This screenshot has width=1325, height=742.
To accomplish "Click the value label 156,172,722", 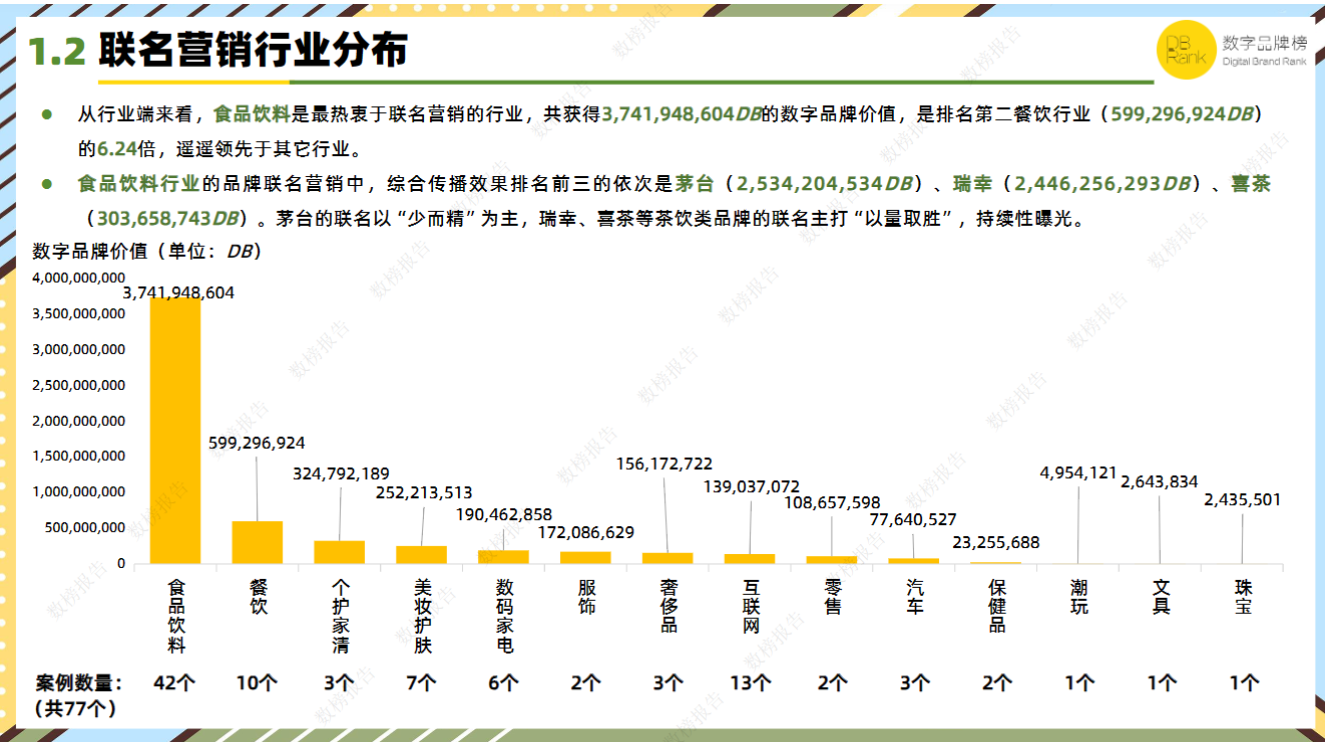I will pos(664,463).
